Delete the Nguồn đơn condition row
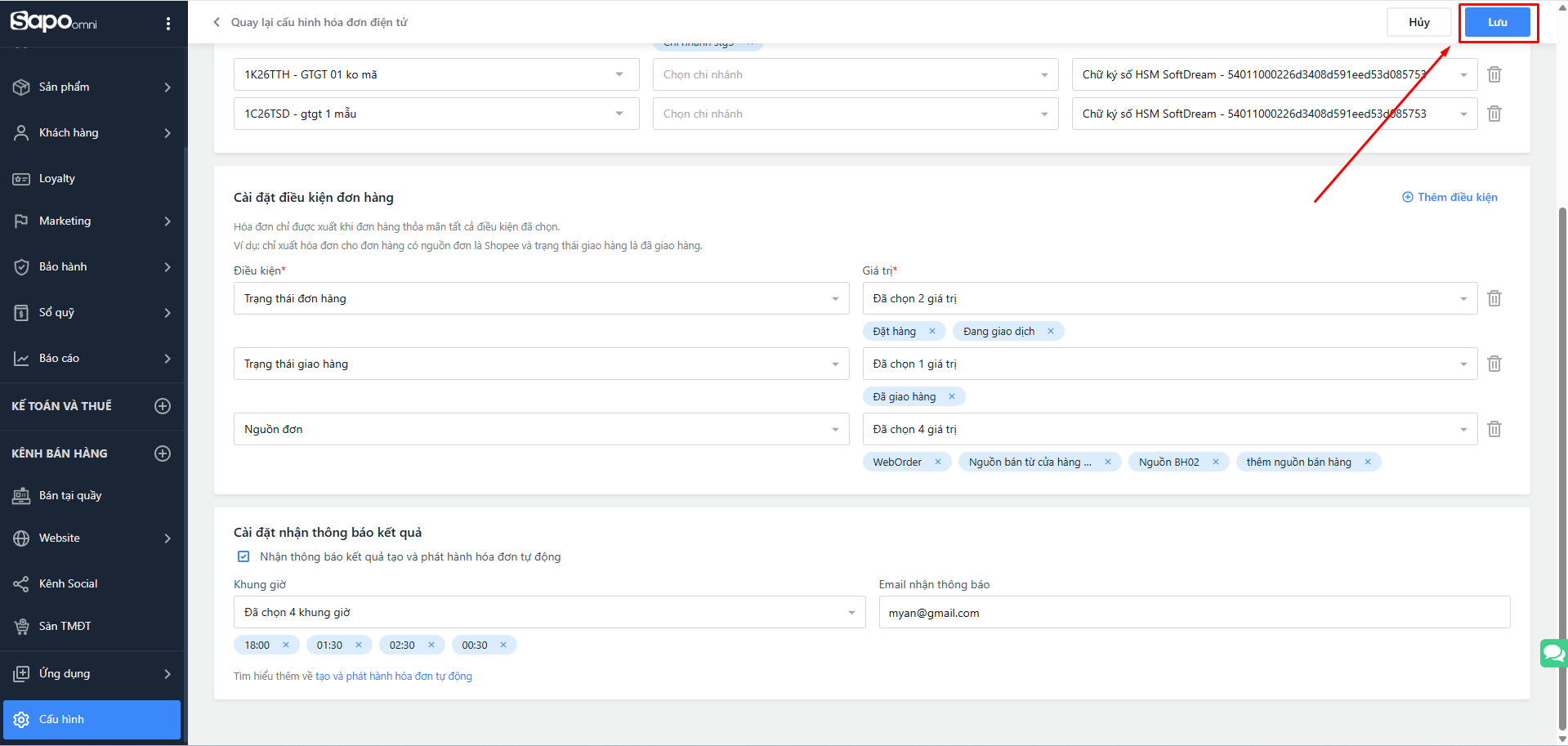 (1494, 429)
